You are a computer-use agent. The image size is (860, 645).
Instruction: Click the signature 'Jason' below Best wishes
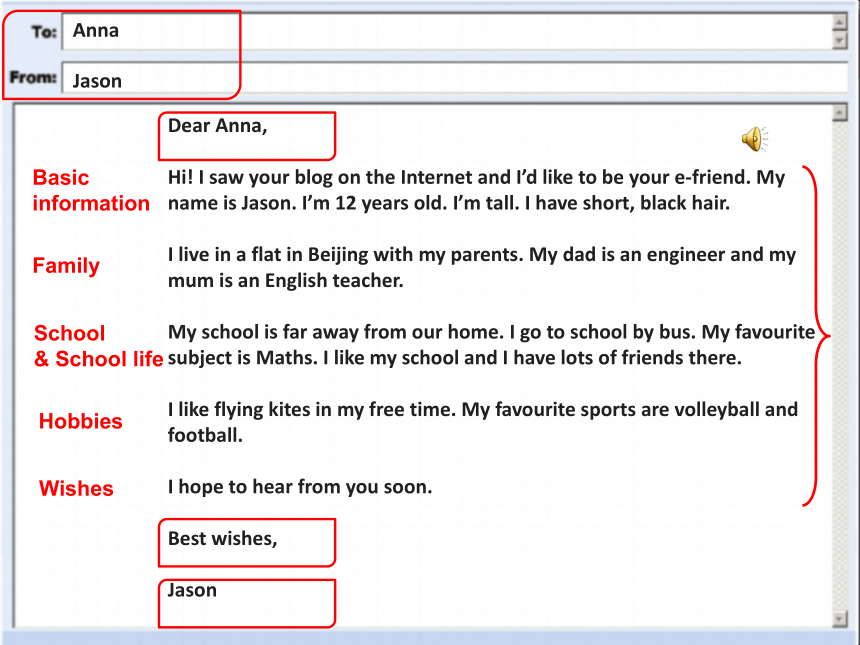tap(192, 590)
